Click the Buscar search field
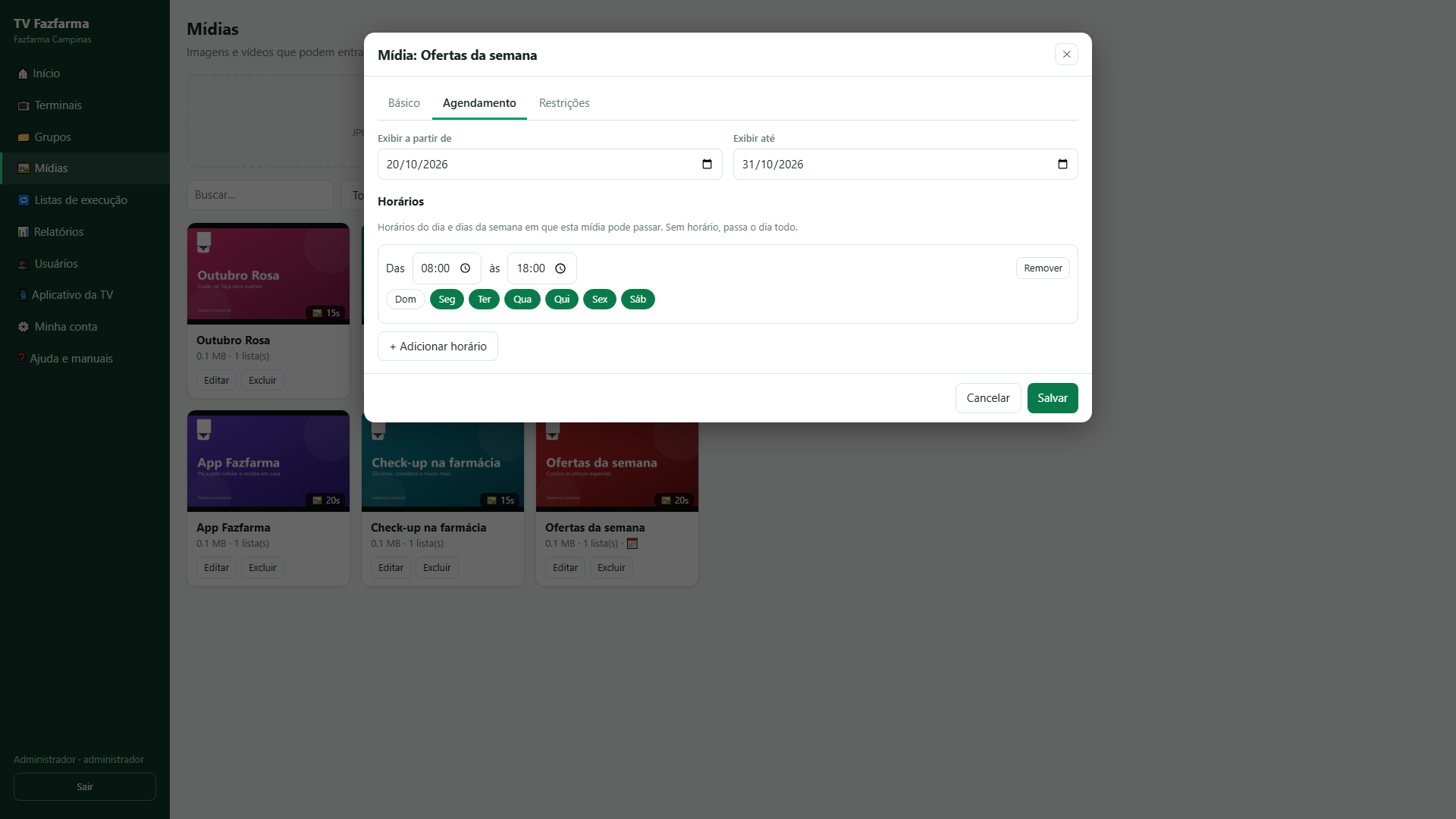 (259, 195)
